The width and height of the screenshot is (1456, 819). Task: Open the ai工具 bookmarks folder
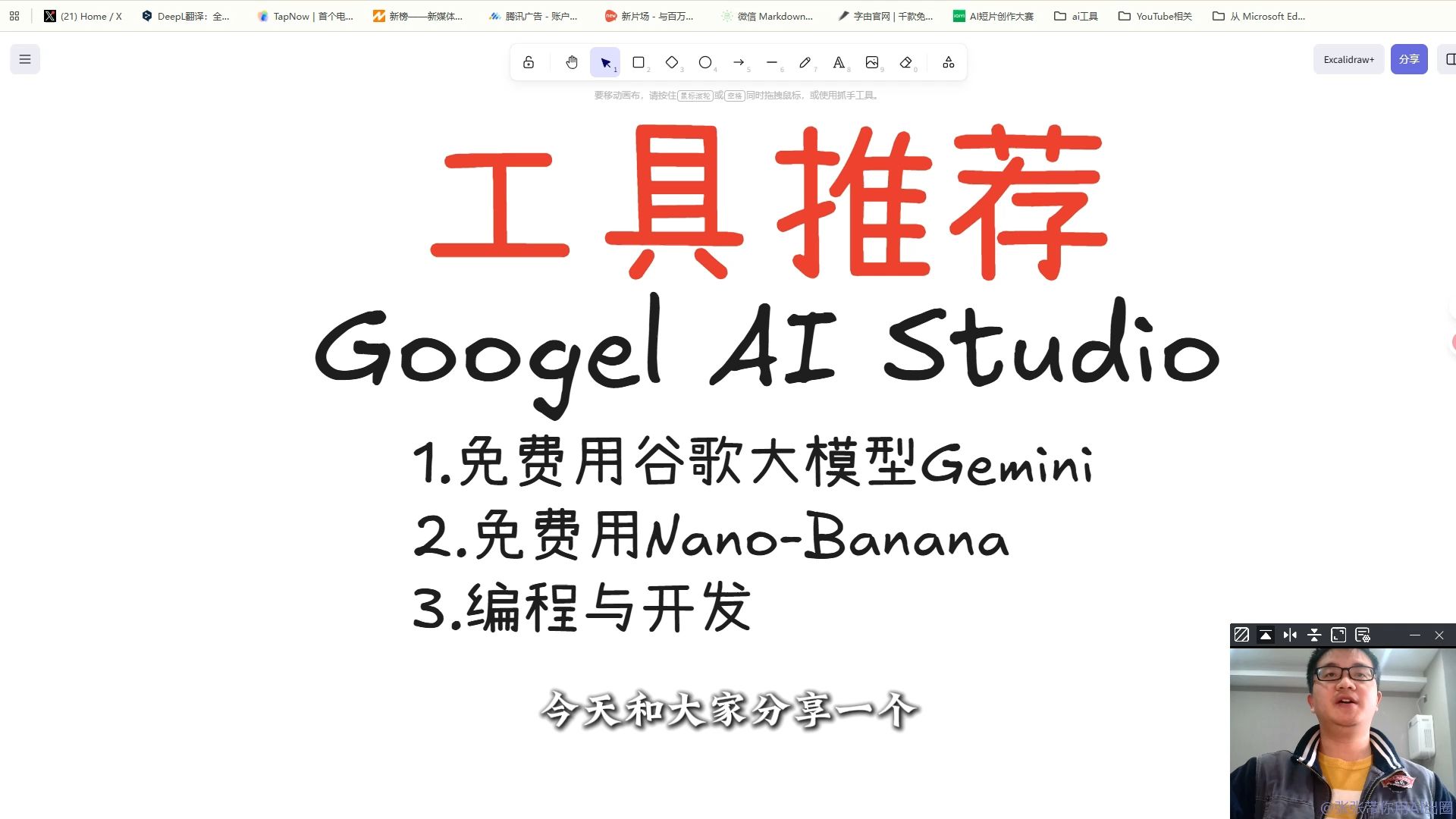[x=1076, y=16]
